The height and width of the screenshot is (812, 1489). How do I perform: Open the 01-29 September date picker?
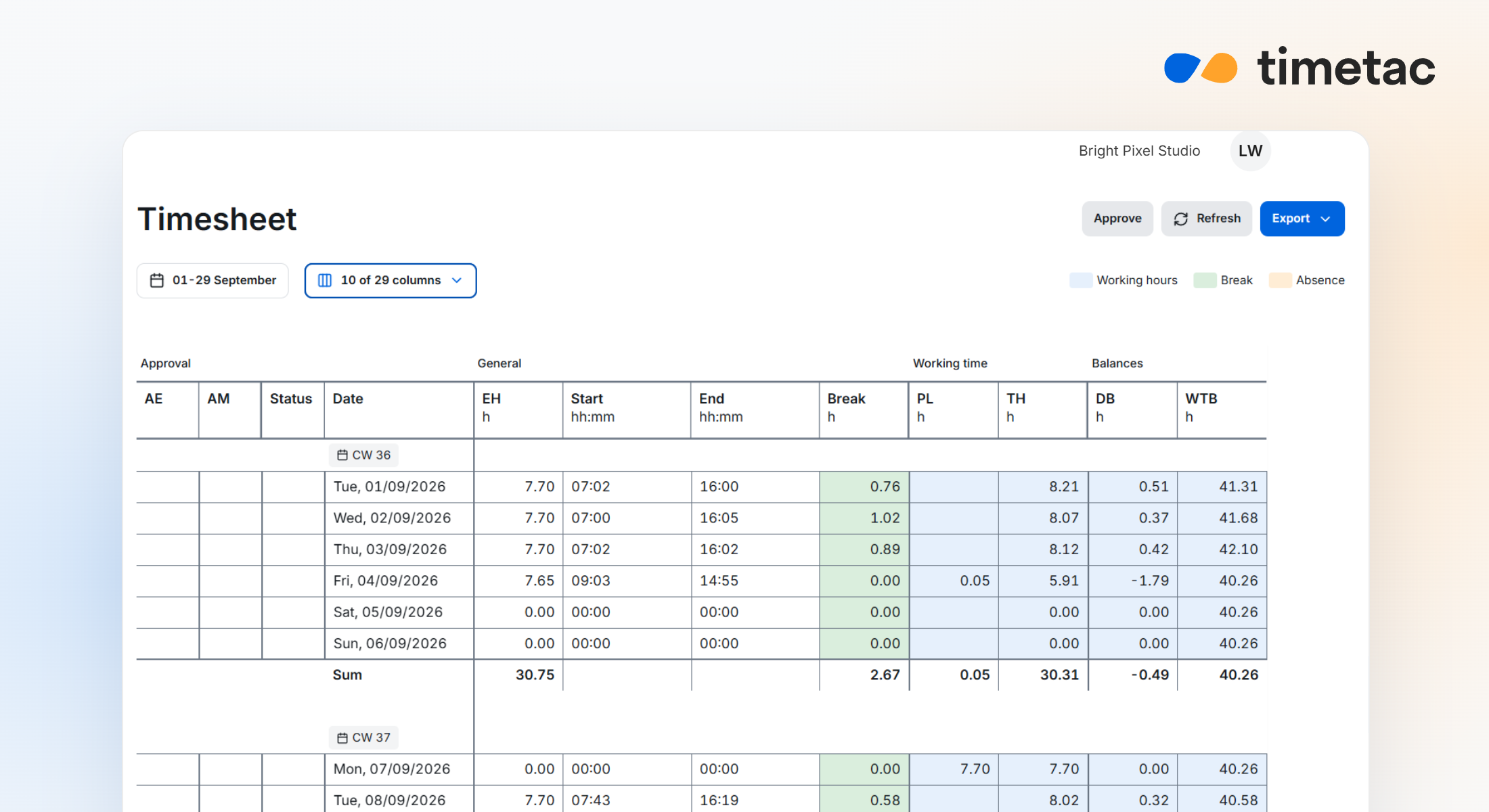pos(213,280)
